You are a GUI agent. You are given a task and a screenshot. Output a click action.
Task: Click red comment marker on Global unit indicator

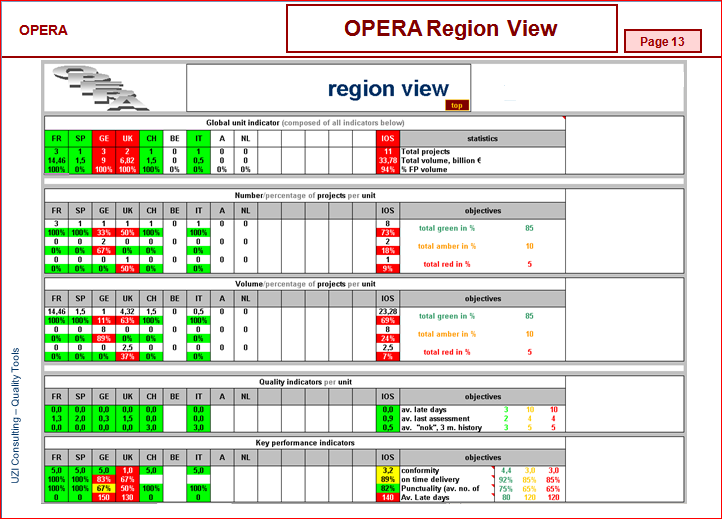click(x=563, y=119)
